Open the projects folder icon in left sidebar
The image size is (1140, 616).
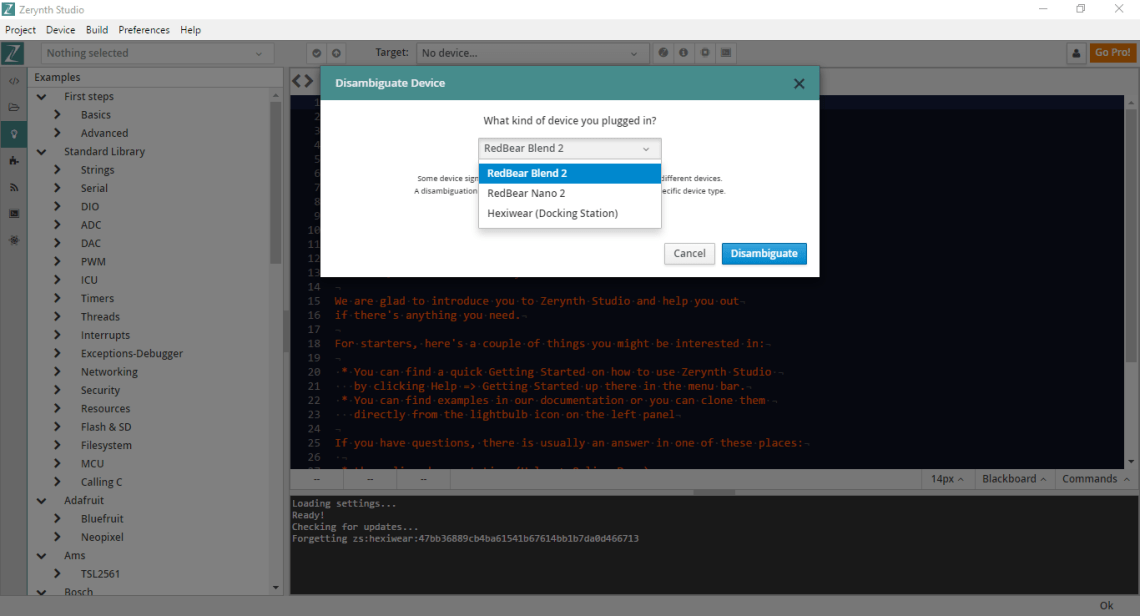click(14, 107)
